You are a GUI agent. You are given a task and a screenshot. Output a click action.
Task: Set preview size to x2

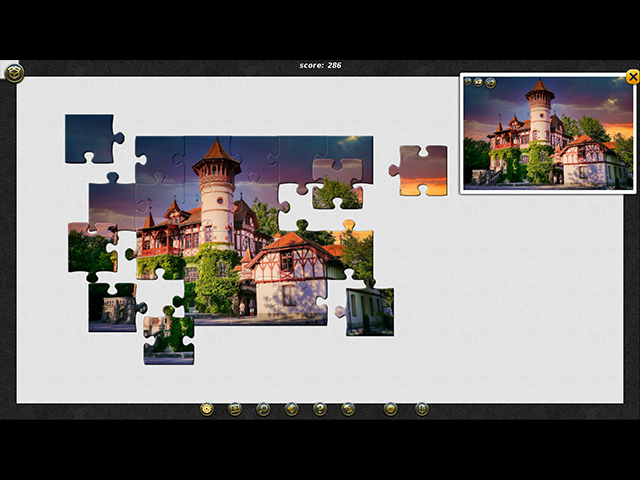point(479,82)
